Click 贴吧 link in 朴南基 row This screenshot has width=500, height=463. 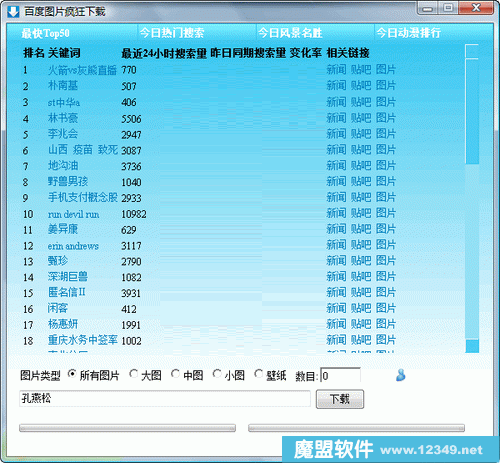[361, 86]
